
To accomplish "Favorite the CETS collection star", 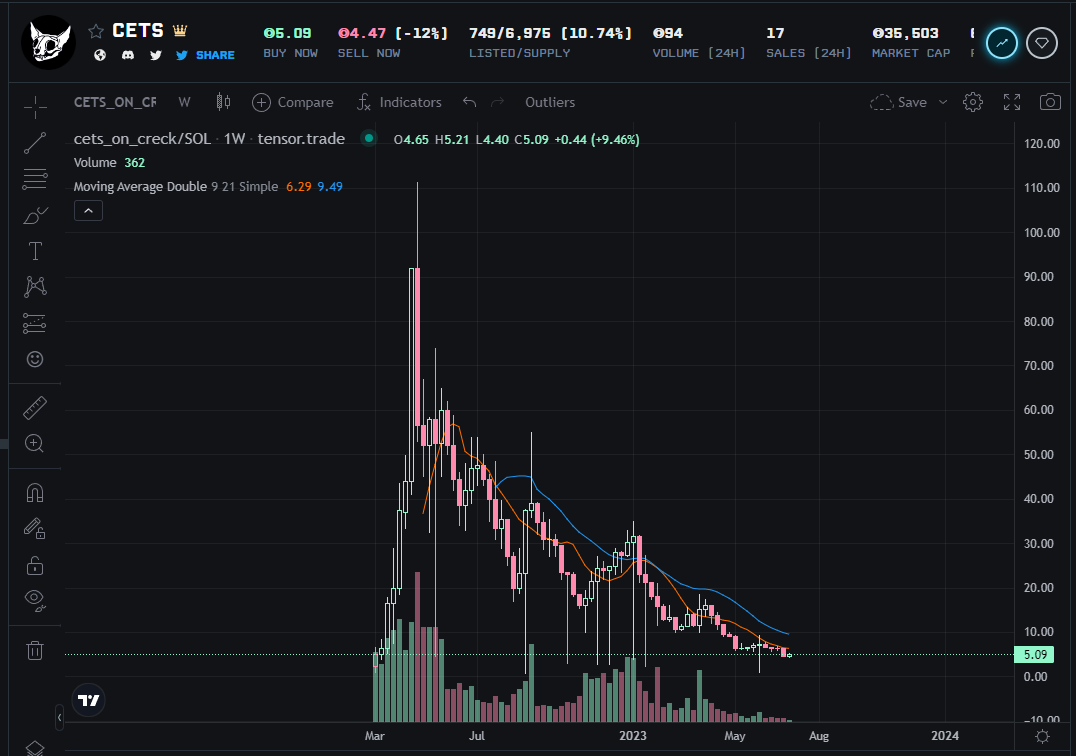I will click(x=96, y=31).
